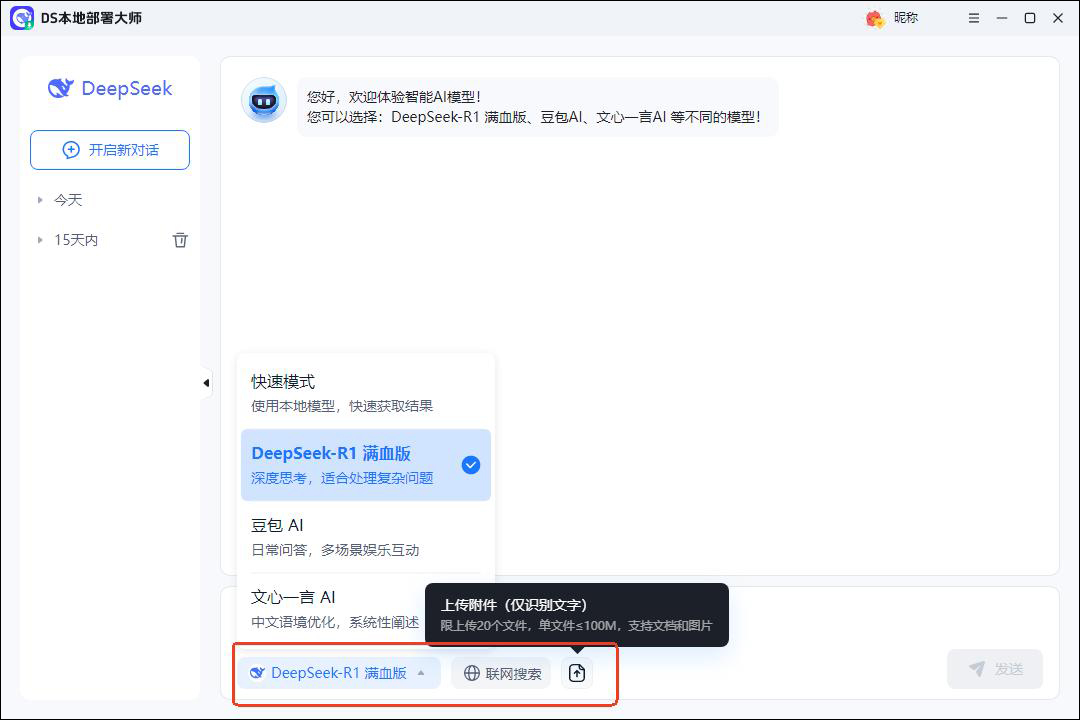The height and width of the screenshot is (720, 1080).
Task: Enable 联网搜索 web search
Action: tap(500, 673)
